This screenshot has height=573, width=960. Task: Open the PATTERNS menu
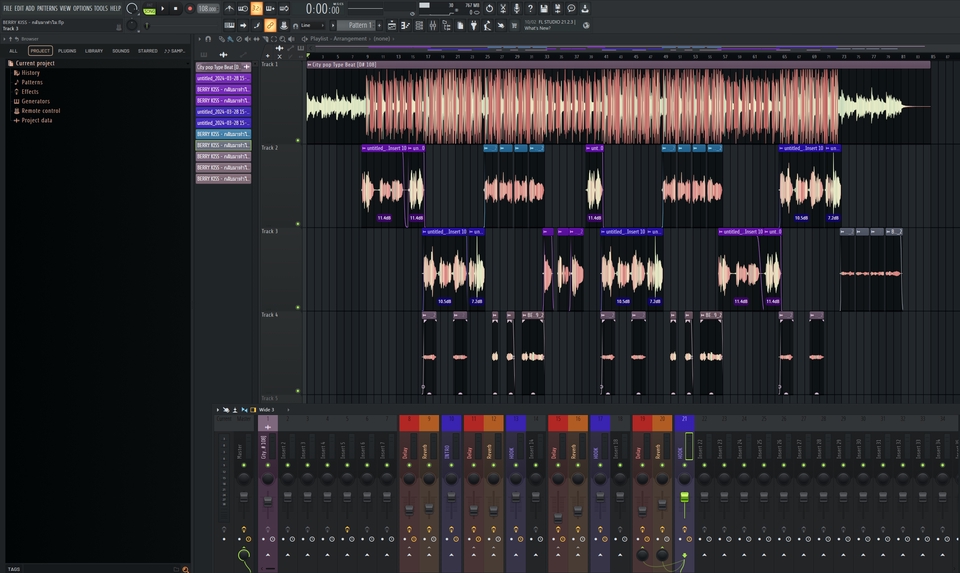pos(47,8)
